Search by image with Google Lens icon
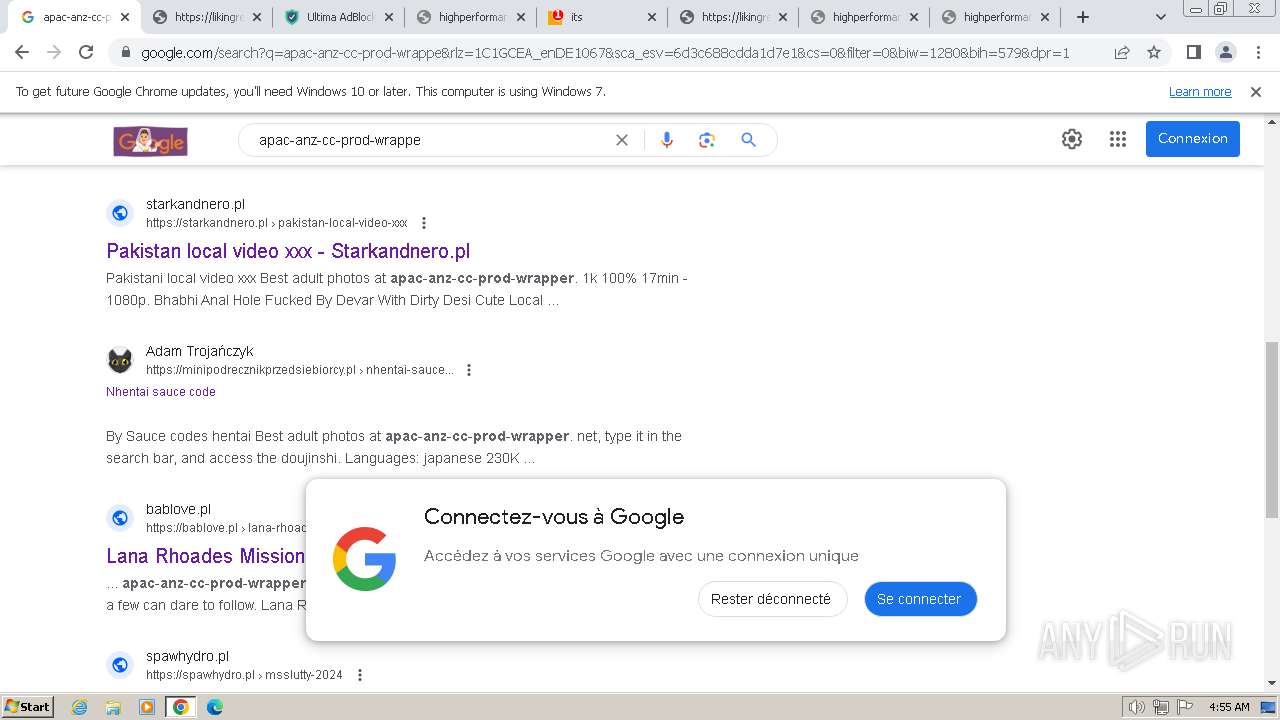The width and height of the screenshot is (1280, 720). pyautogui.click(x=707, y=140)
